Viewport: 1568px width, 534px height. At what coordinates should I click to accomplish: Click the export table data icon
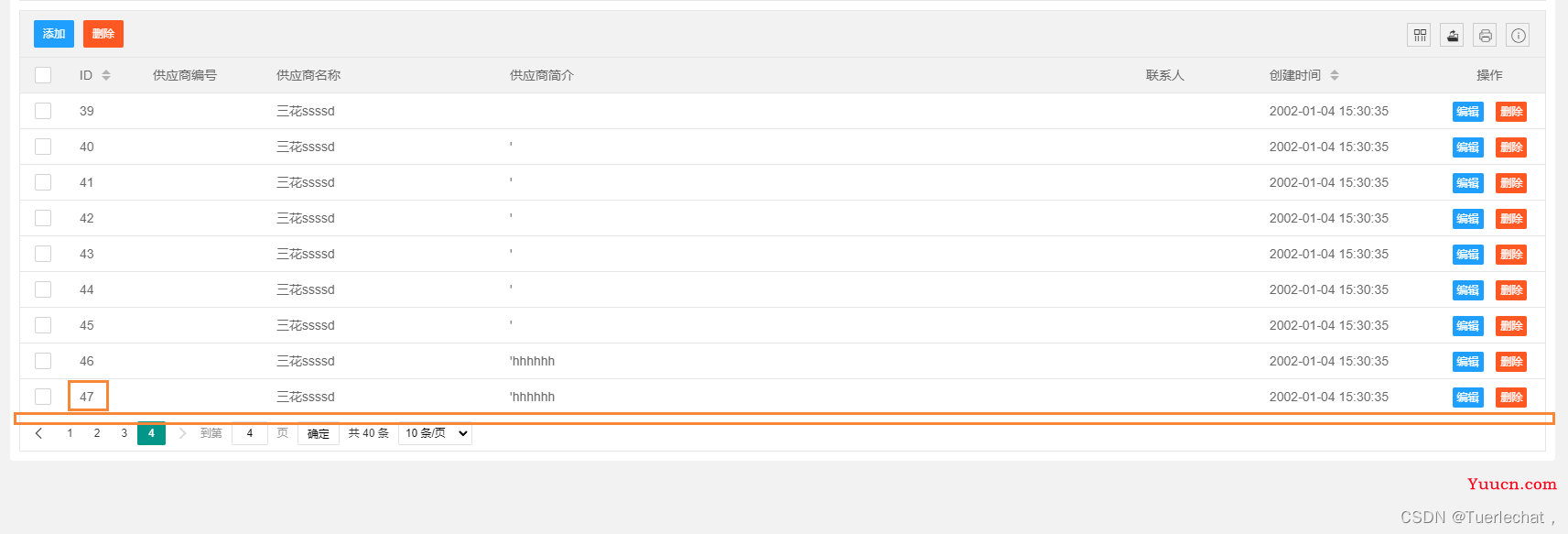coord(1452,36)
